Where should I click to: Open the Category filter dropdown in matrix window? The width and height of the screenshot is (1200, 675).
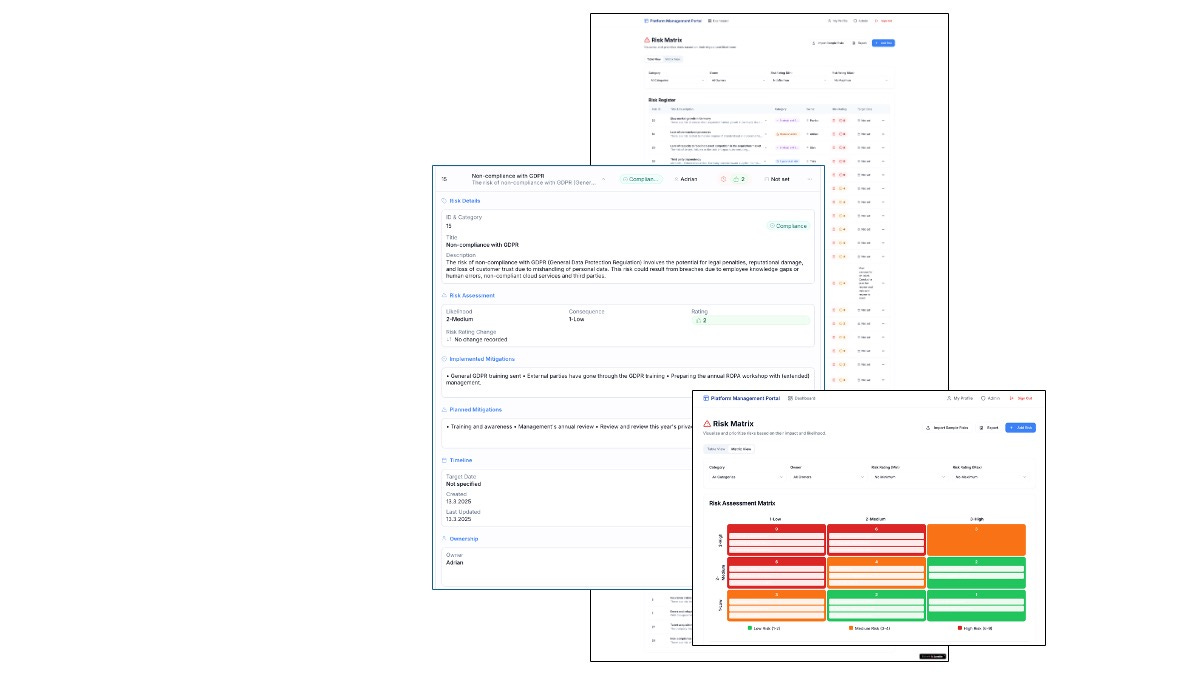point(746,477)
